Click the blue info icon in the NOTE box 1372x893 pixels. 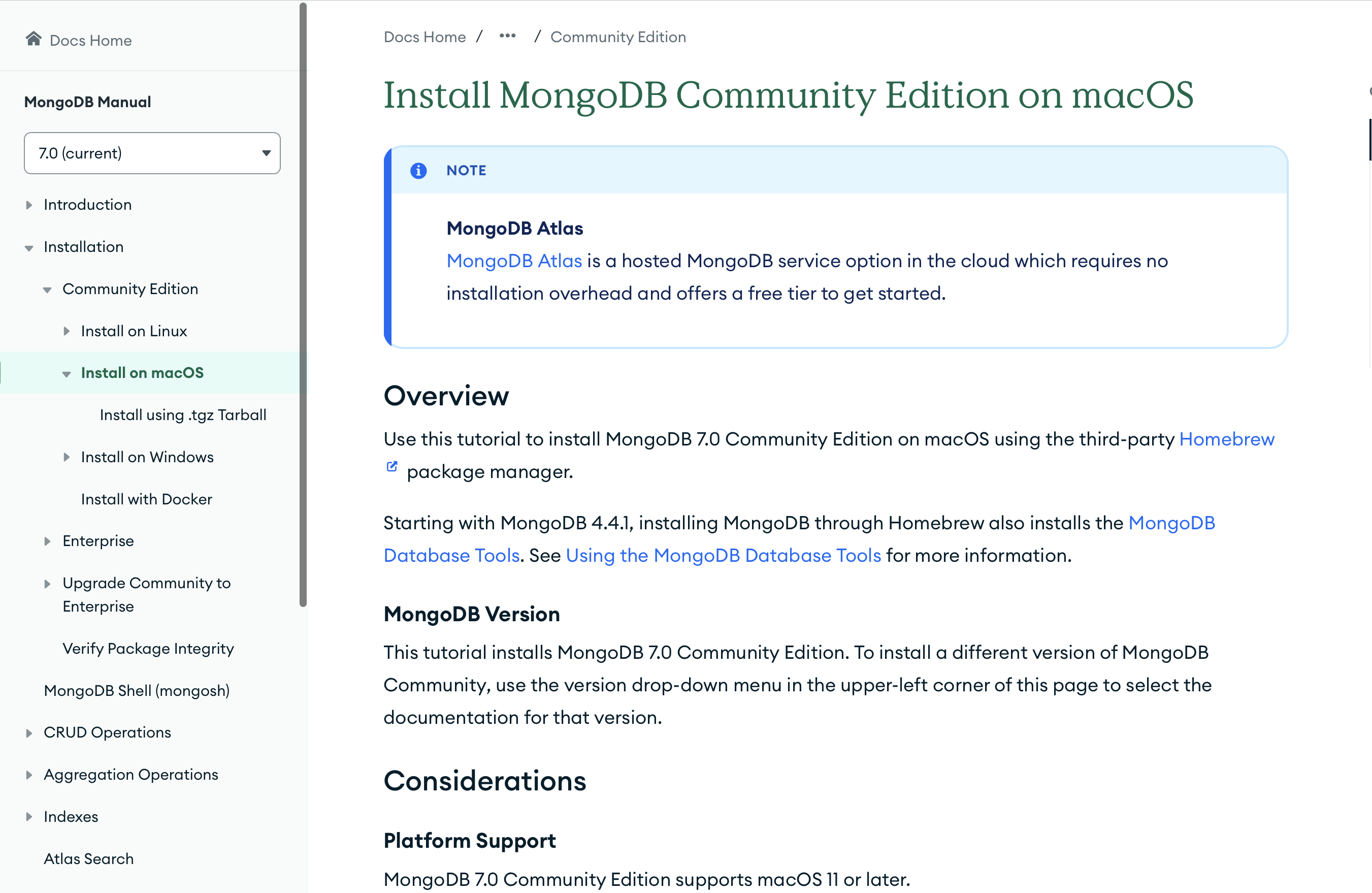tap(418, 170)
